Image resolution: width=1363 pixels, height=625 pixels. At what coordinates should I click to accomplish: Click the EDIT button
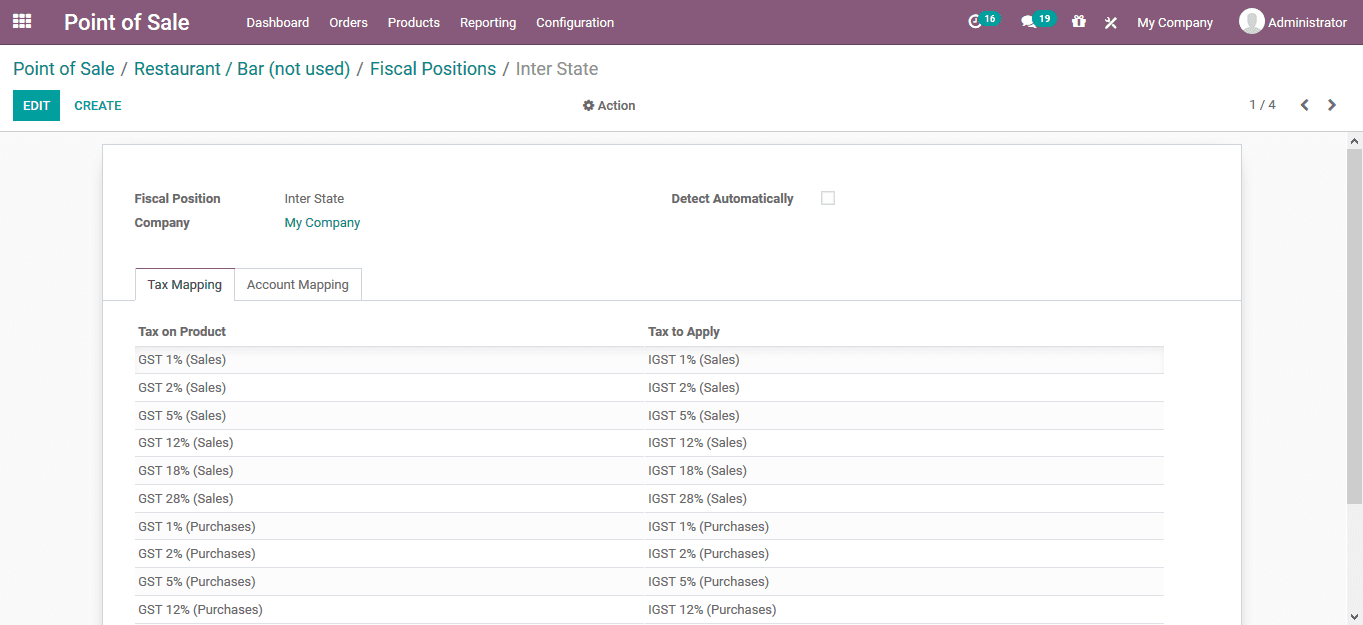[x=36, y=105]
